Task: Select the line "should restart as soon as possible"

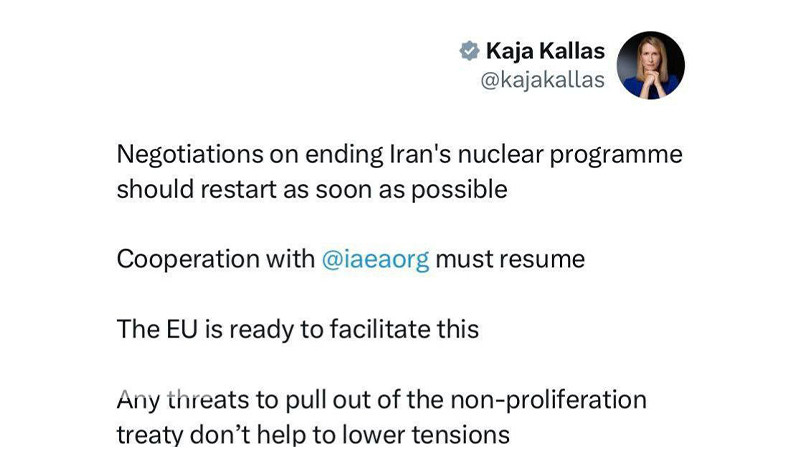Action: 312,190
